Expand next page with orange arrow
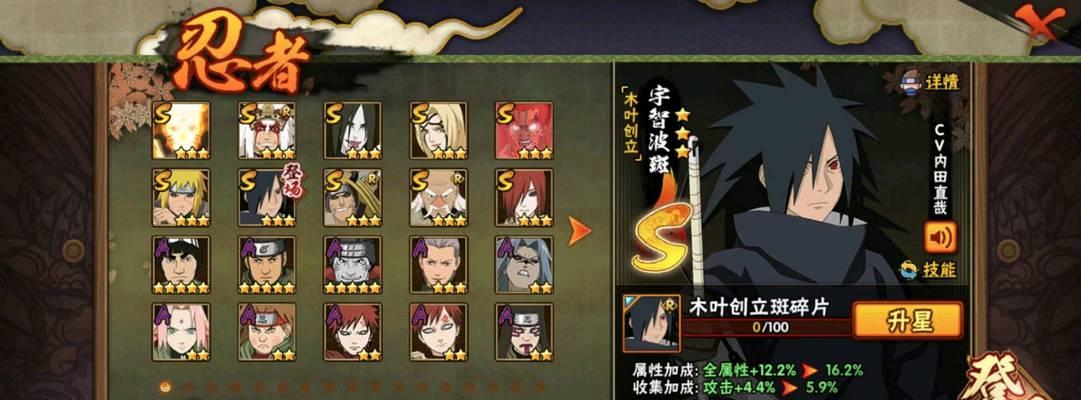 coord(579,231)
